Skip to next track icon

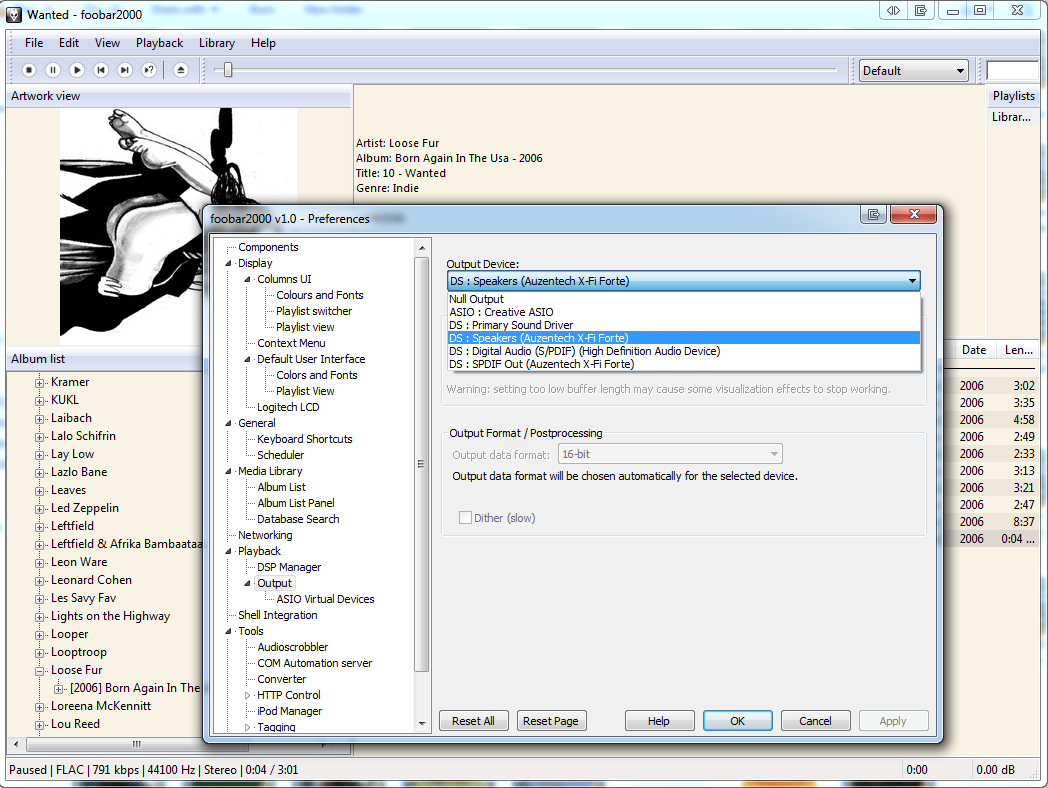click(x=125, y=70)
